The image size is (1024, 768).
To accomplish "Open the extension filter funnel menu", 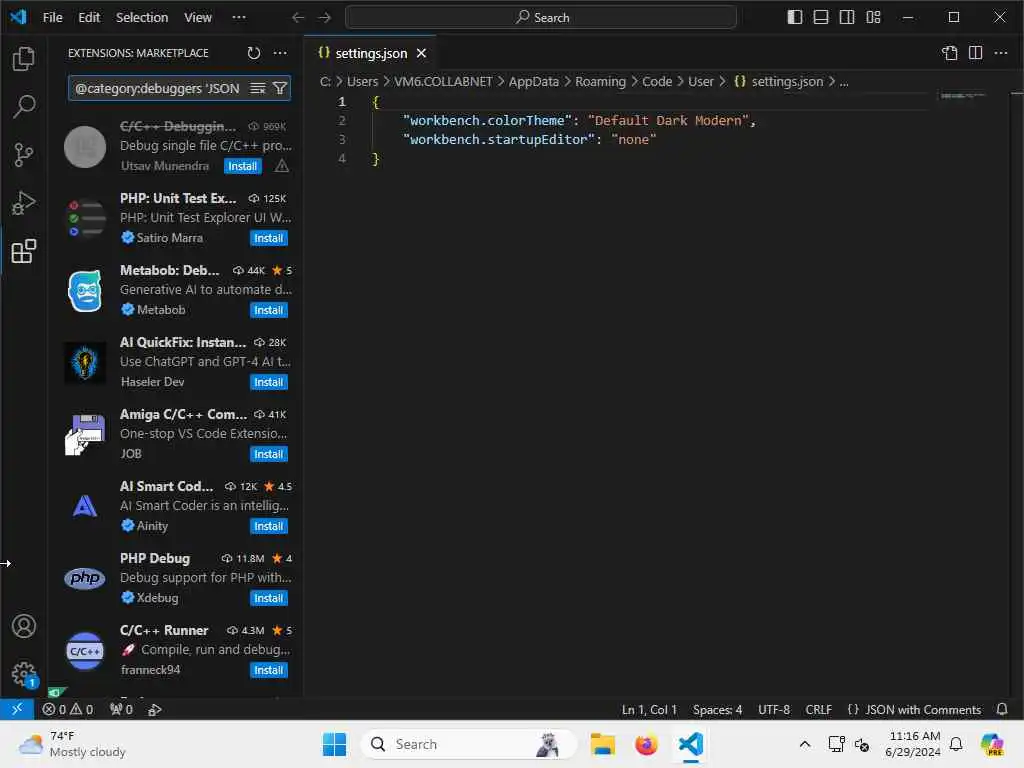I will (x=280, y=88).
